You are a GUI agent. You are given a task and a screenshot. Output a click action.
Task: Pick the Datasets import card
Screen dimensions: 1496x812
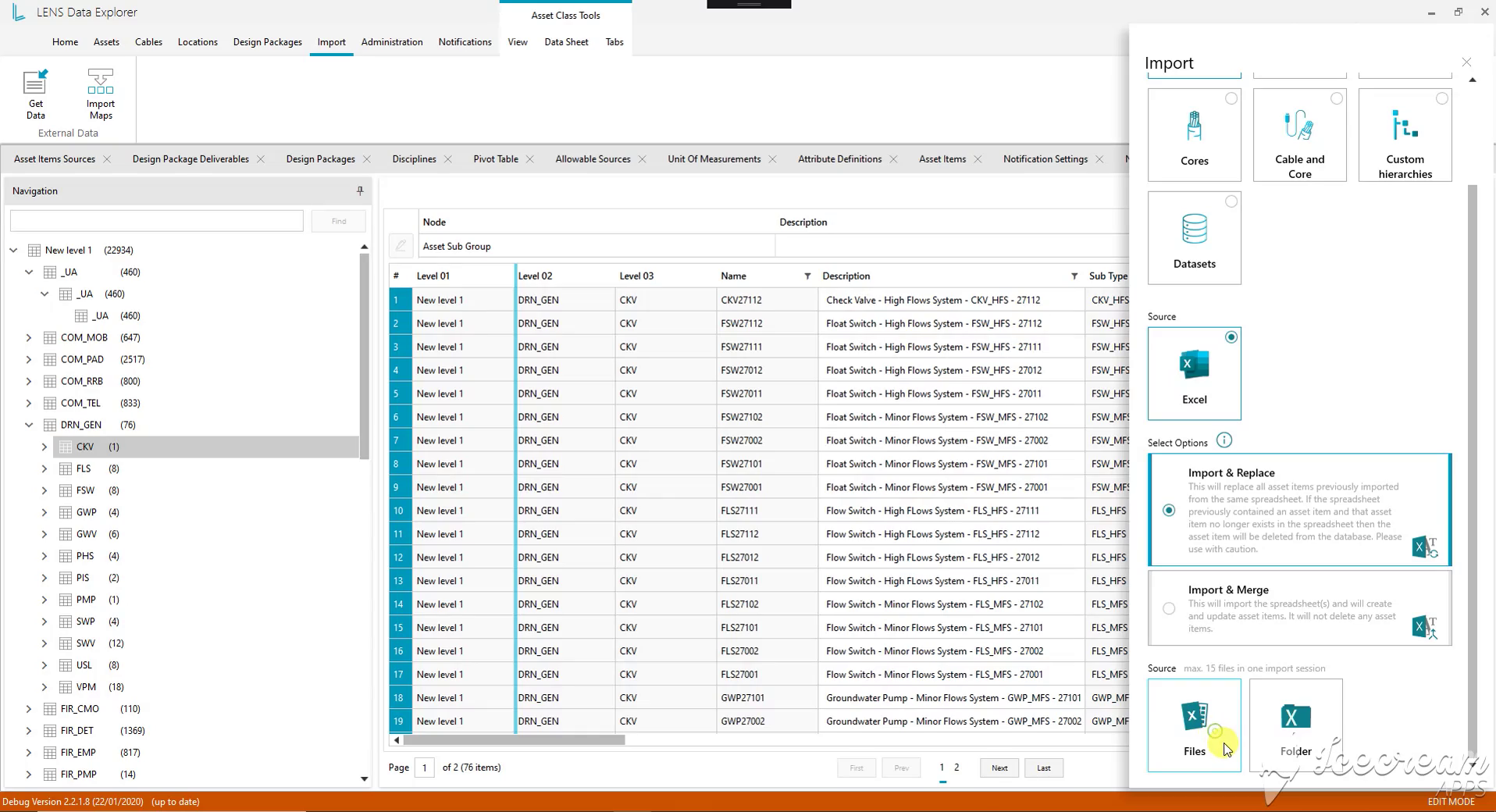click(x=1194, y=238)
